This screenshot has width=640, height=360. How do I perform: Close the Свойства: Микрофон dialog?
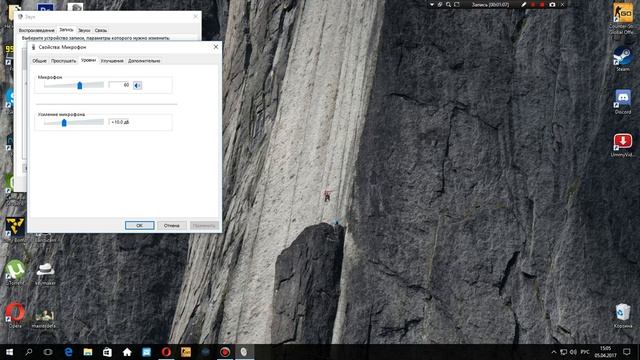pos(216,47)
